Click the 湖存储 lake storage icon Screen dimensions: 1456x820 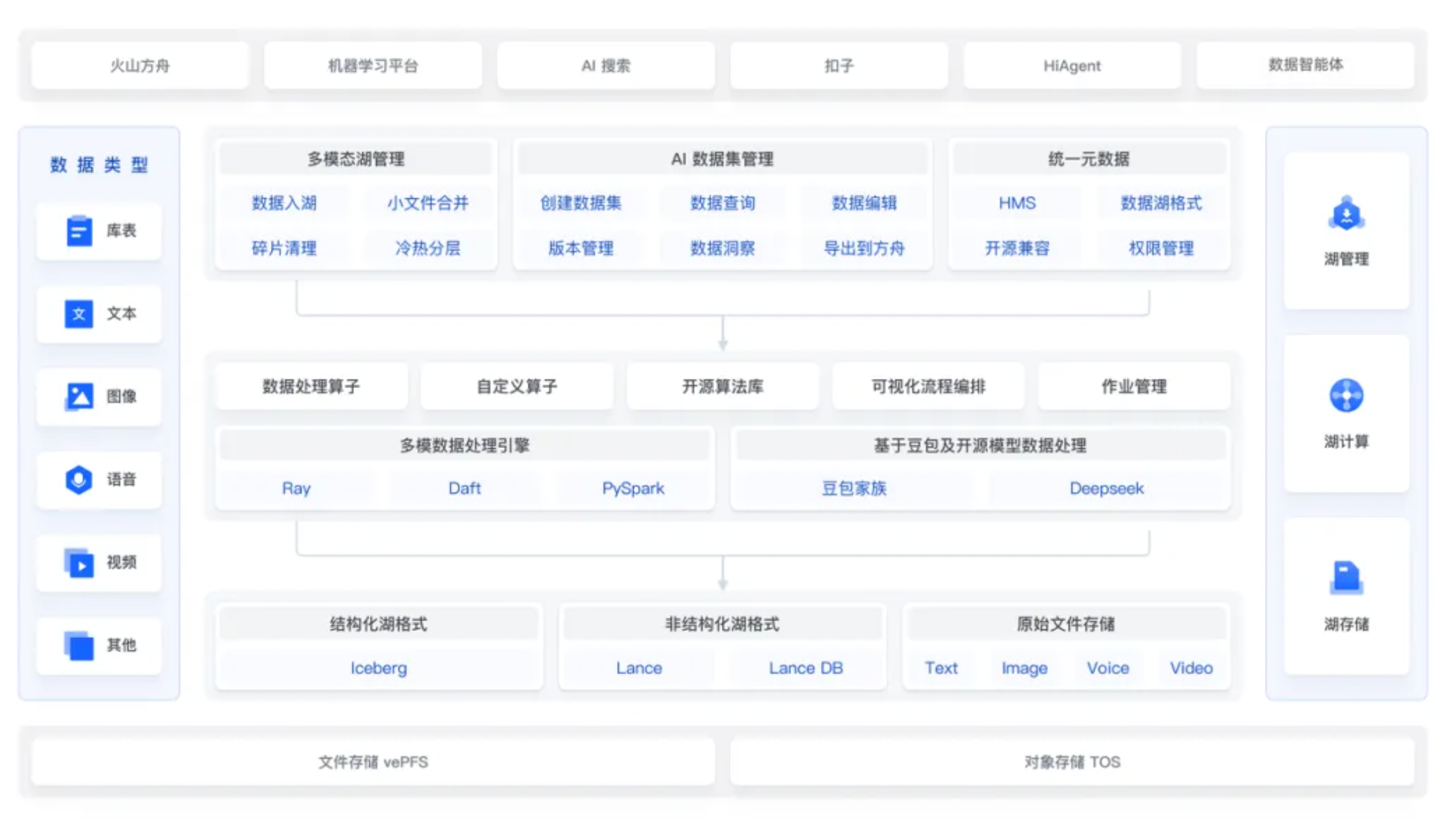(x=1346, y=578)
